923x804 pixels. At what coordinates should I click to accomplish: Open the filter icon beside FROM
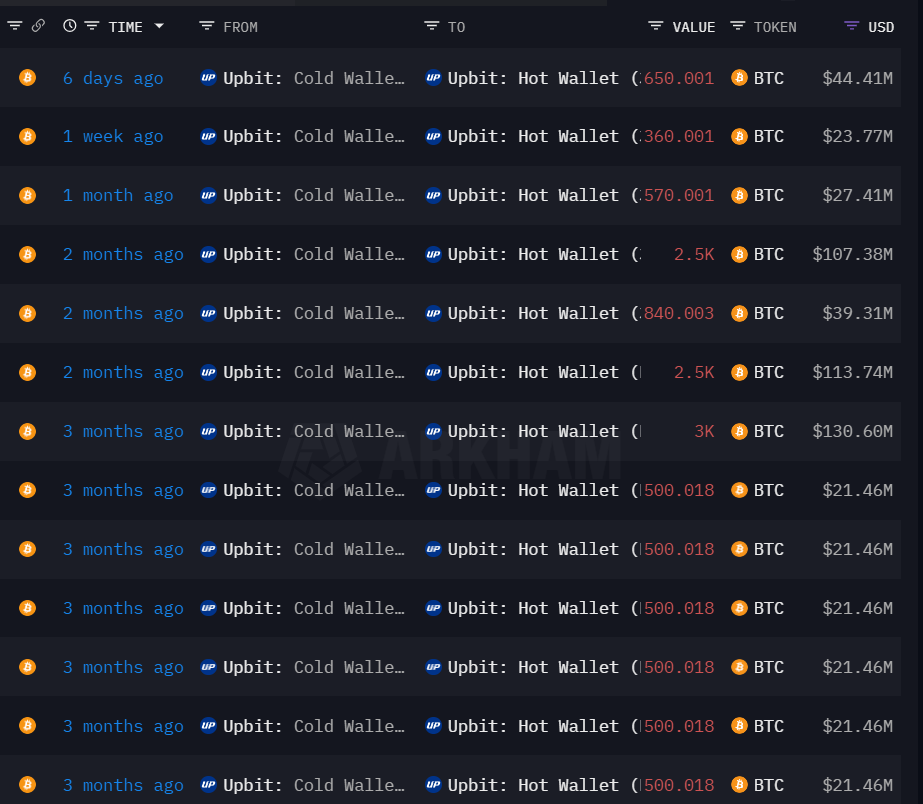click(x=207, y=26)
